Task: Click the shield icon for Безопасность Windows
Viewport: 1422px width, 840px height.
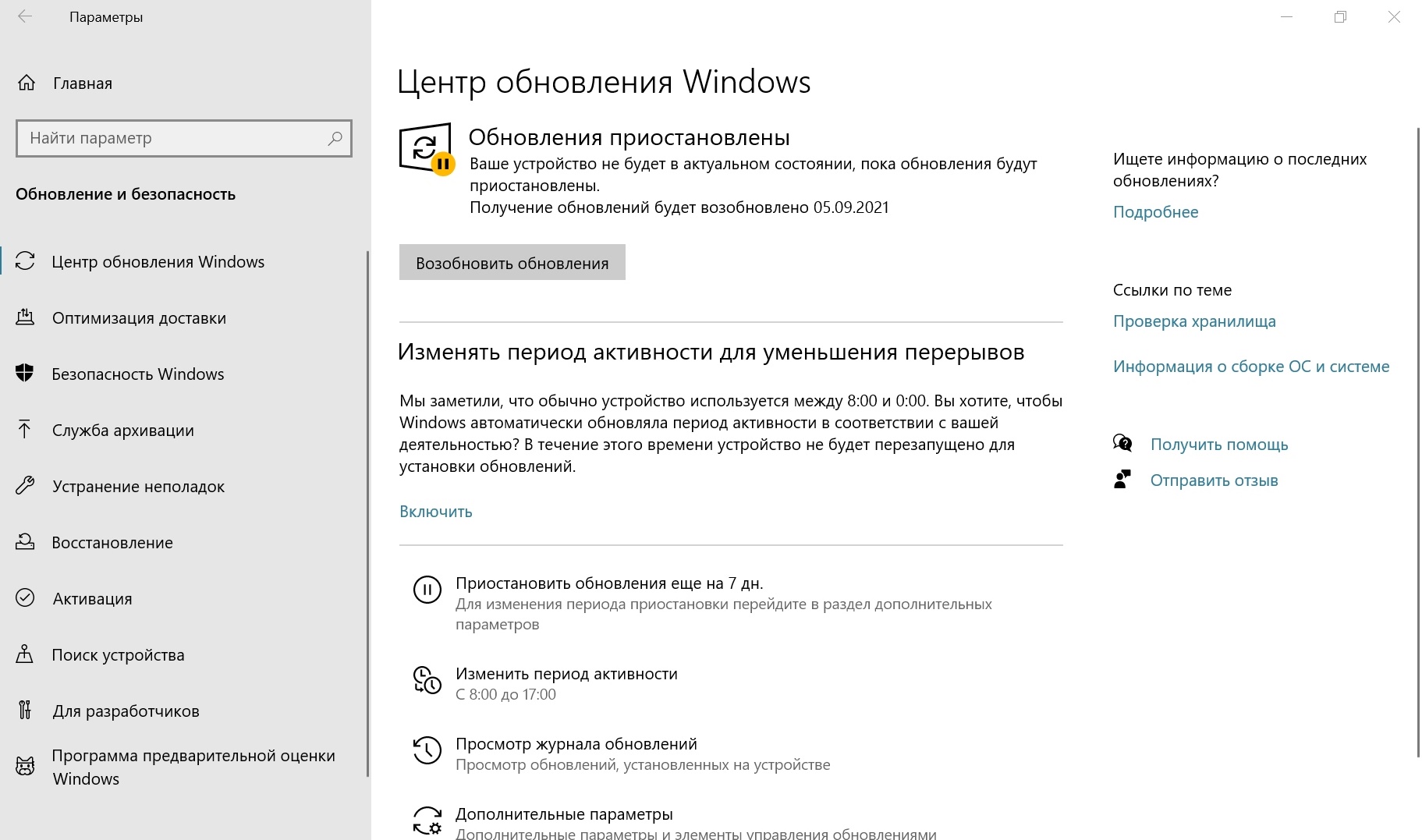Action: [25, 374]
